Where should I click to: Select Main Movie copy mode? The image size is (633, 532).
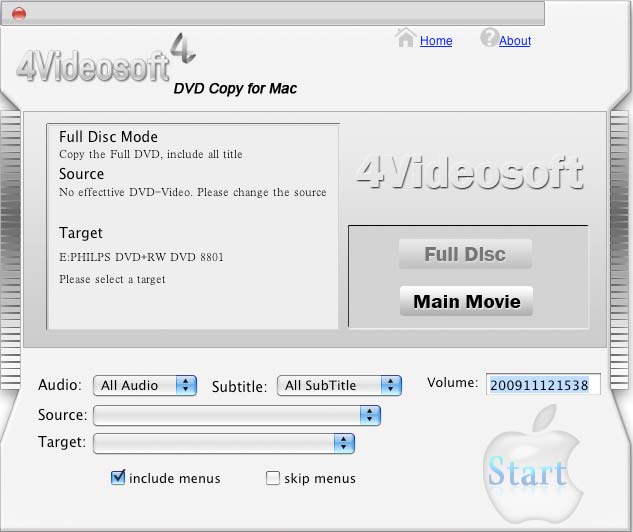(x=466, y=301)
